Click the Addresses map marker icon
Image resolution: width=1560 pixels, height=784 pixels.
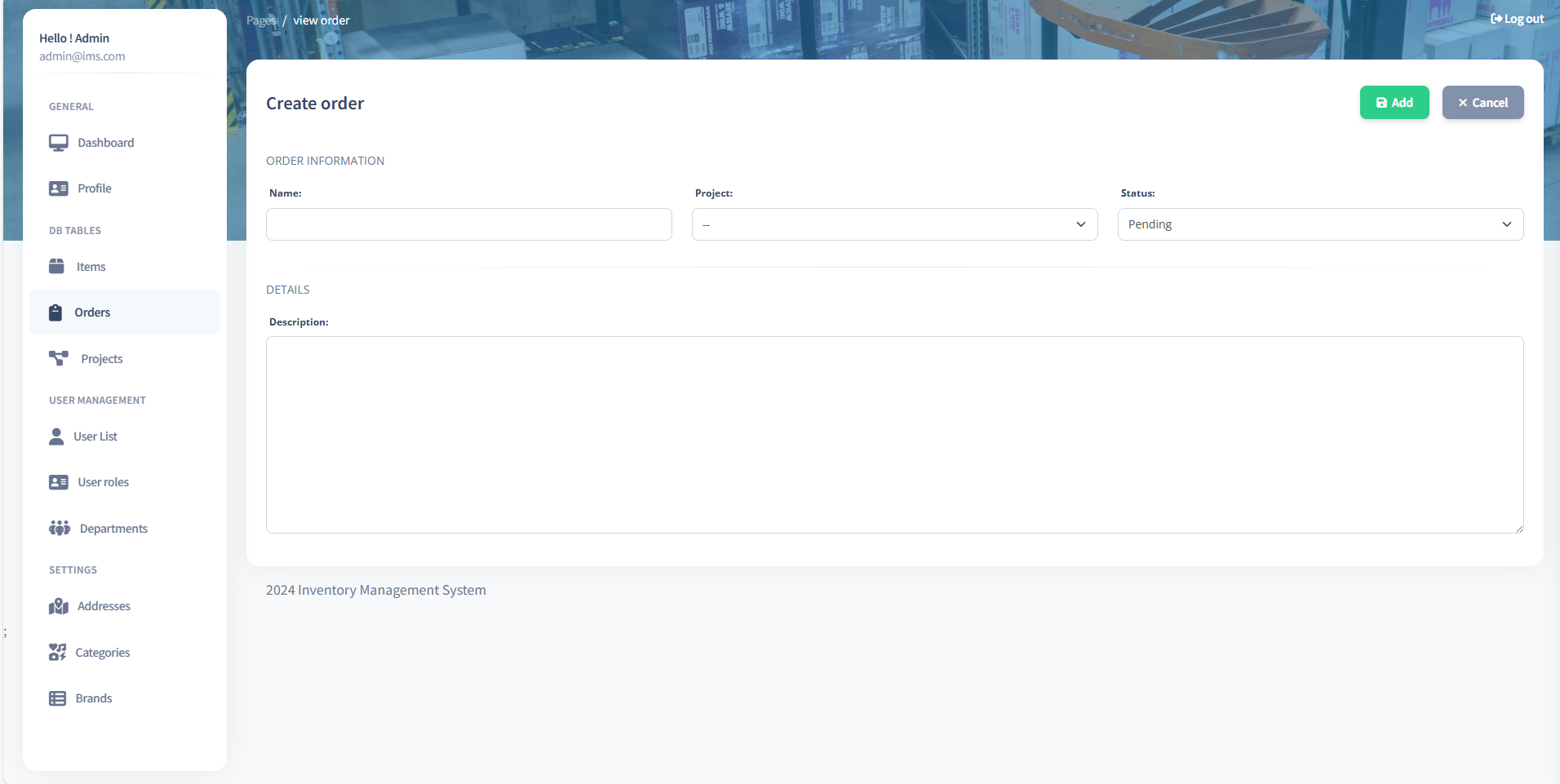(58, 606)
